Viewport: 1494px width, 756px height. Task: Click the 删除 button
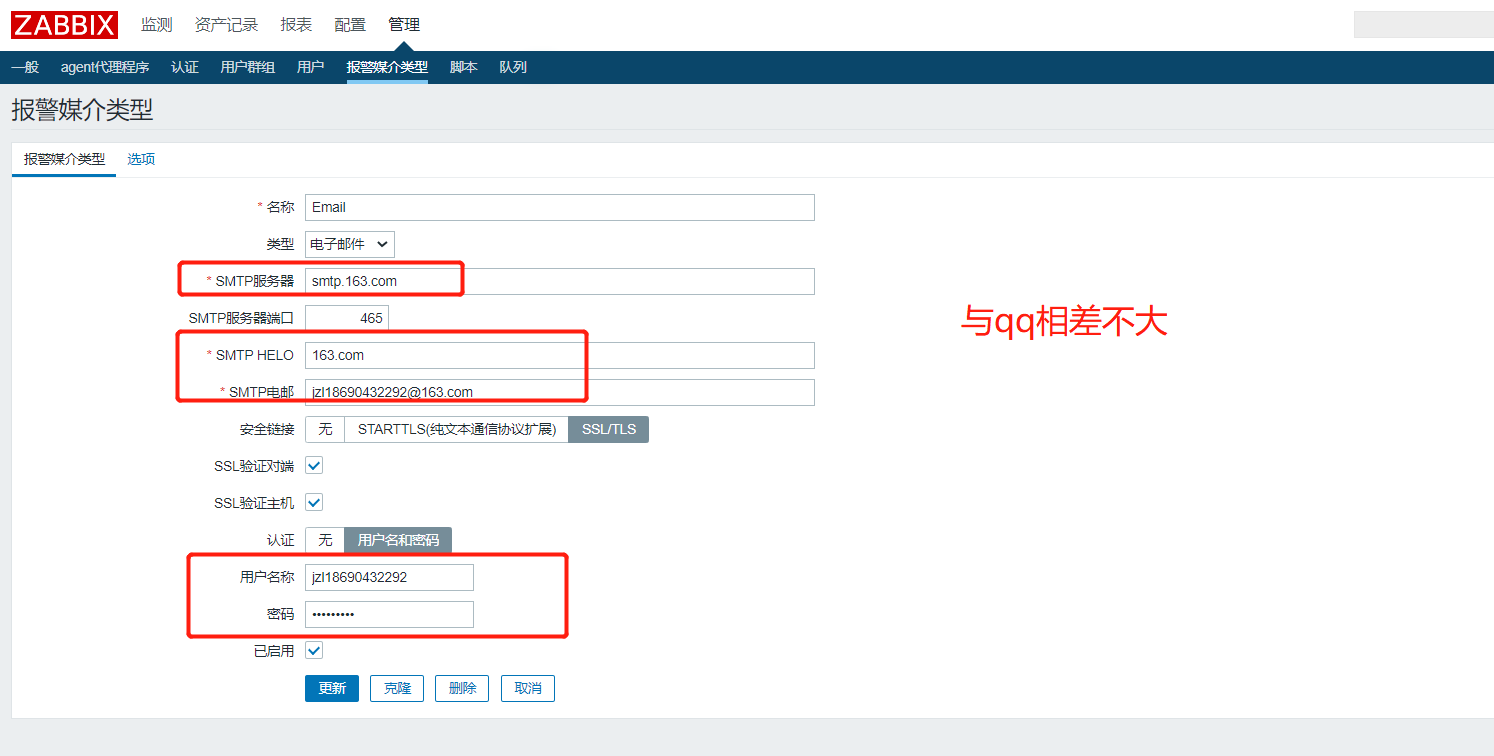click(x=462, y=688)
